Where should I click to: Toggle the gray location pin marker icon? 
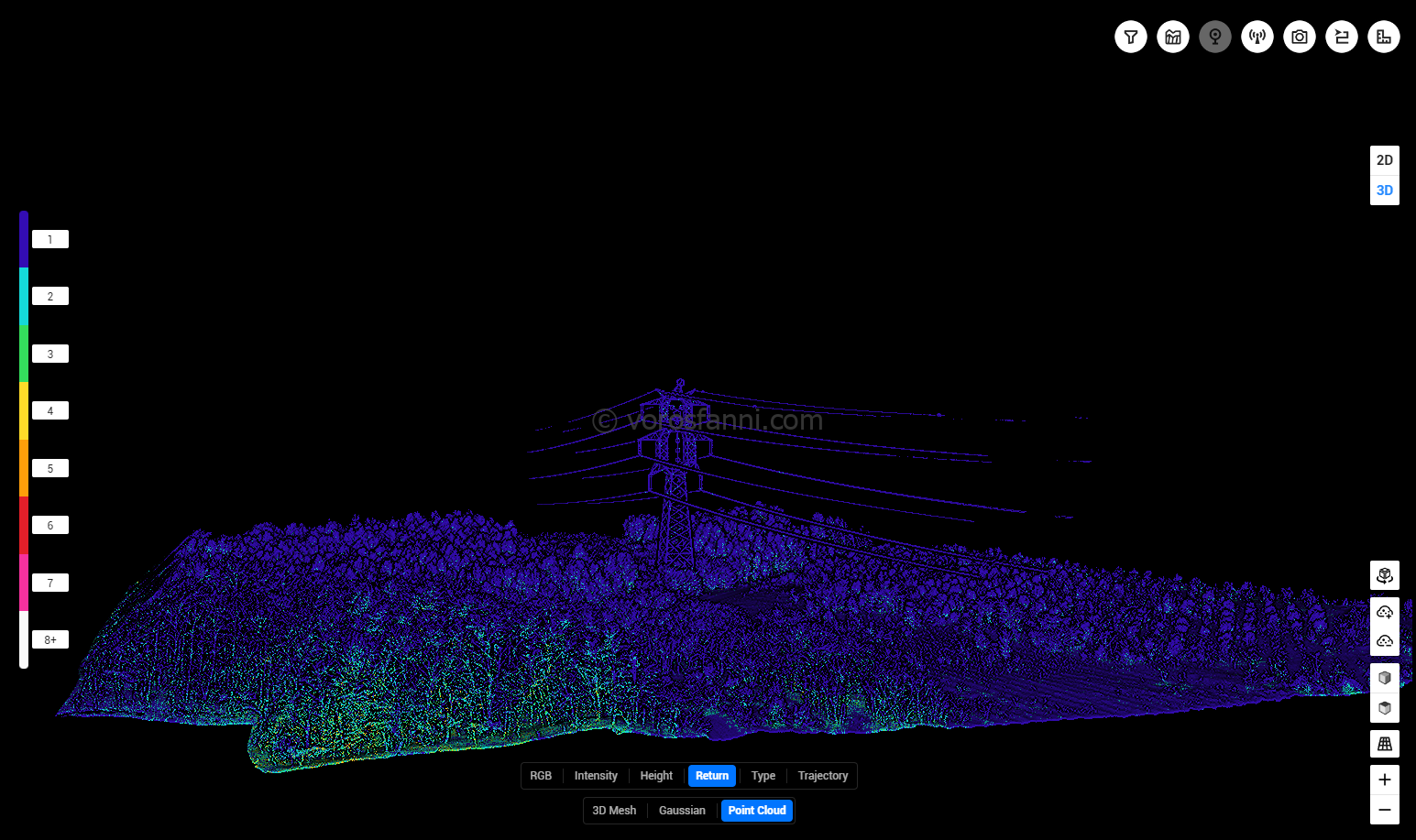coord(1215,37)
